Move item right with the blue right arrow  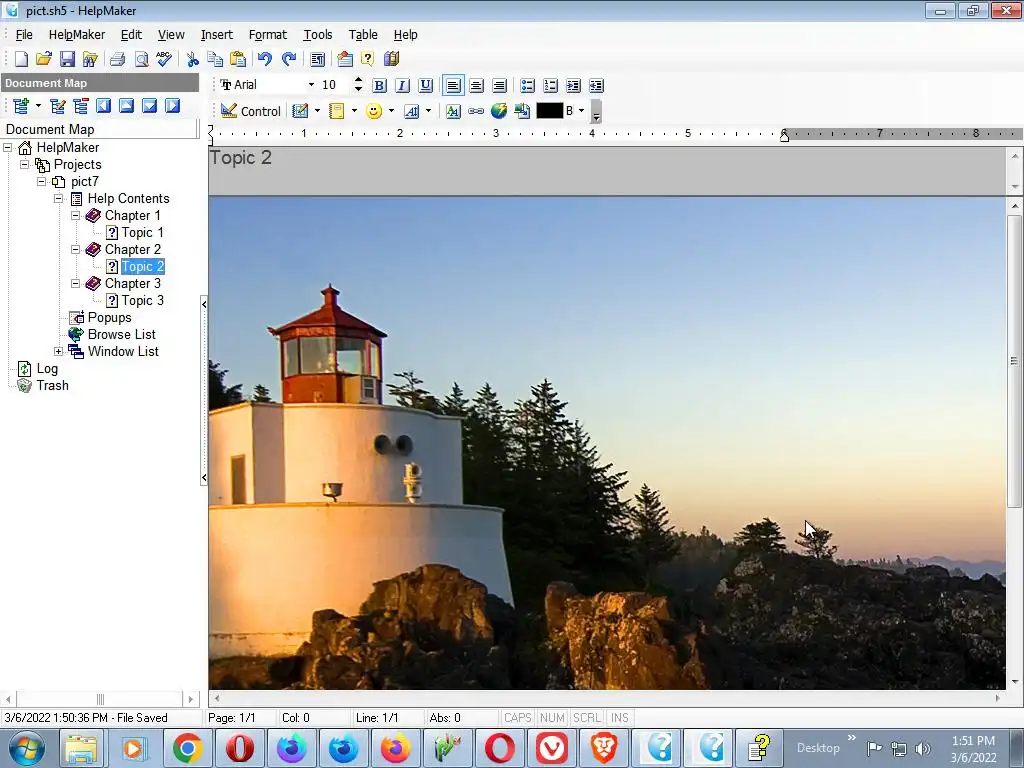pyautogui.click(x=172, y=106)
